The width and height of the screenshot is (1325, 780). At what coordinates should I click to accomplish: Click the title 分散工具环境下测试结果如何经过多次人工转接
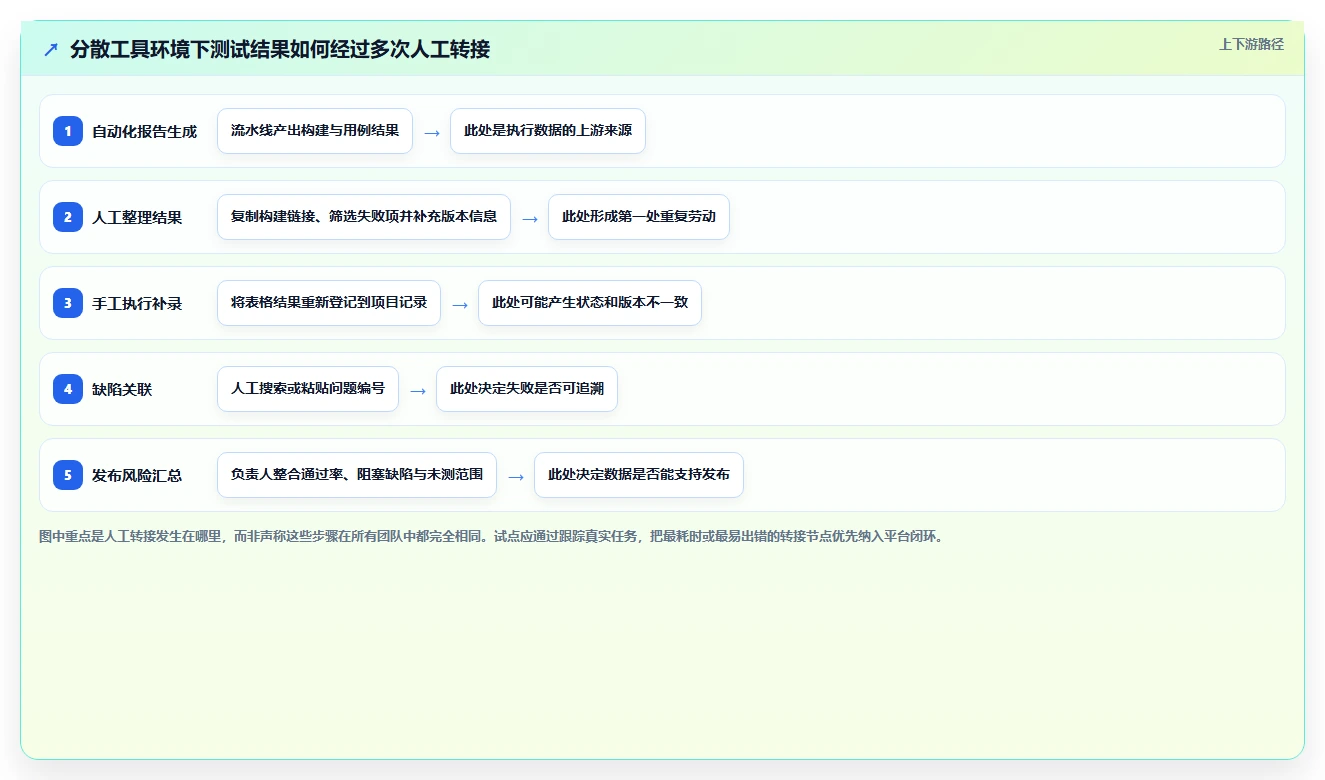pyautogui.click(x=280, y=49)
